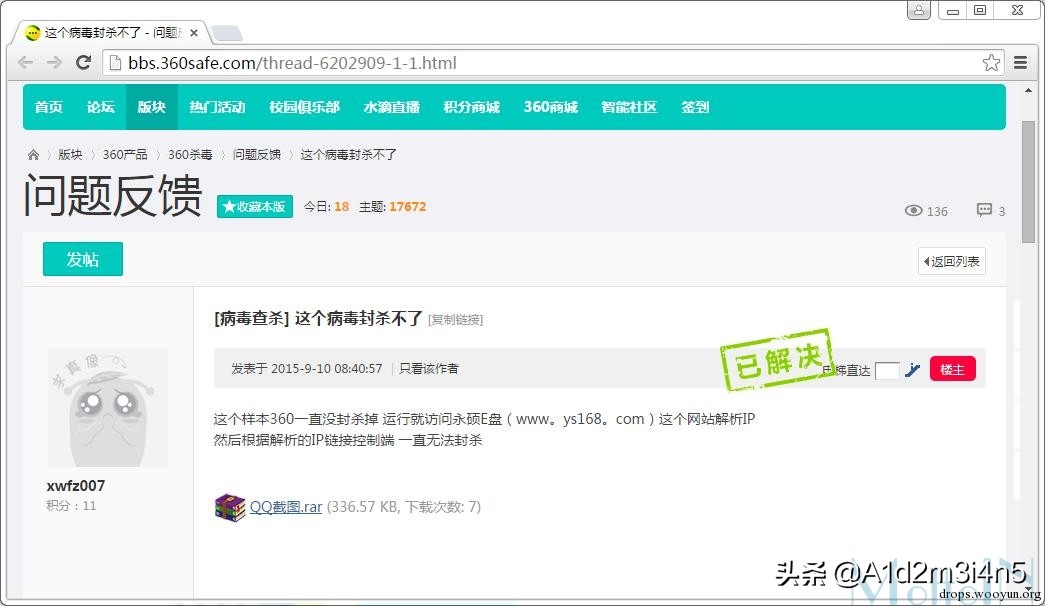Click the 积分：11 points text
1045x606 pixels.
coord(71,506)
